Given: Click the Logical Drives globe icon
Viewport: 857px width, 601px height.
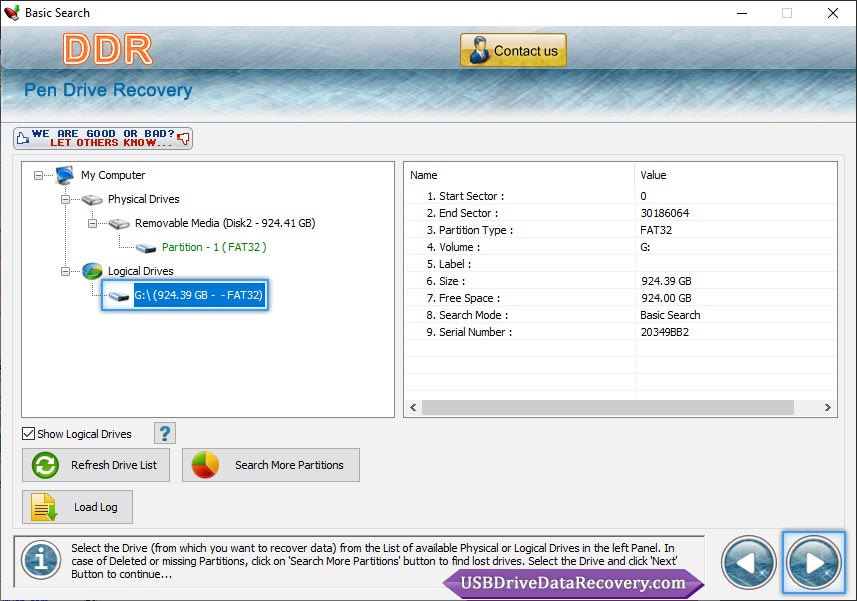Looking at the screenshot, I should [92, 271].
